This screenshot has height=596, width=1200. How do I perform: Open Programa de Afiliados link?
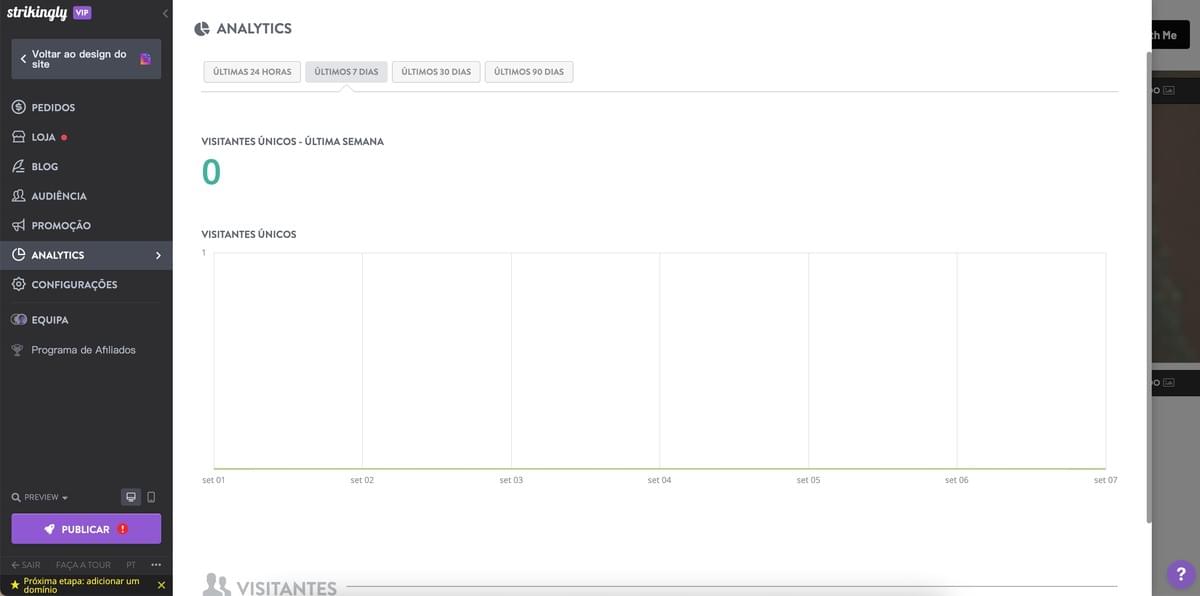(x=83, y=350)
